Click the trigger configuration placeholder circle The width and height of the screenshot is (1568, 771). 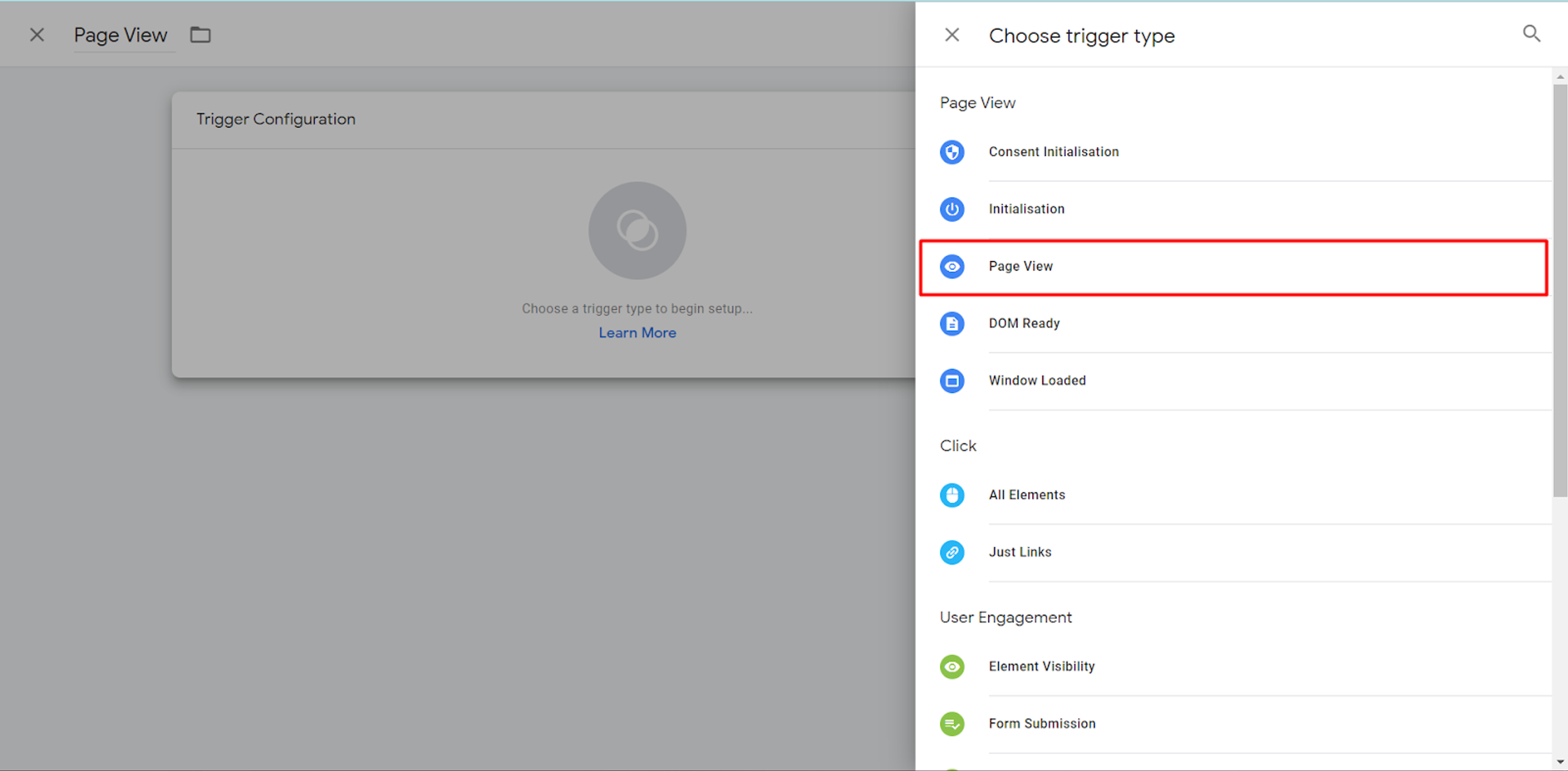pyautogui.click(x=637, y=230)
